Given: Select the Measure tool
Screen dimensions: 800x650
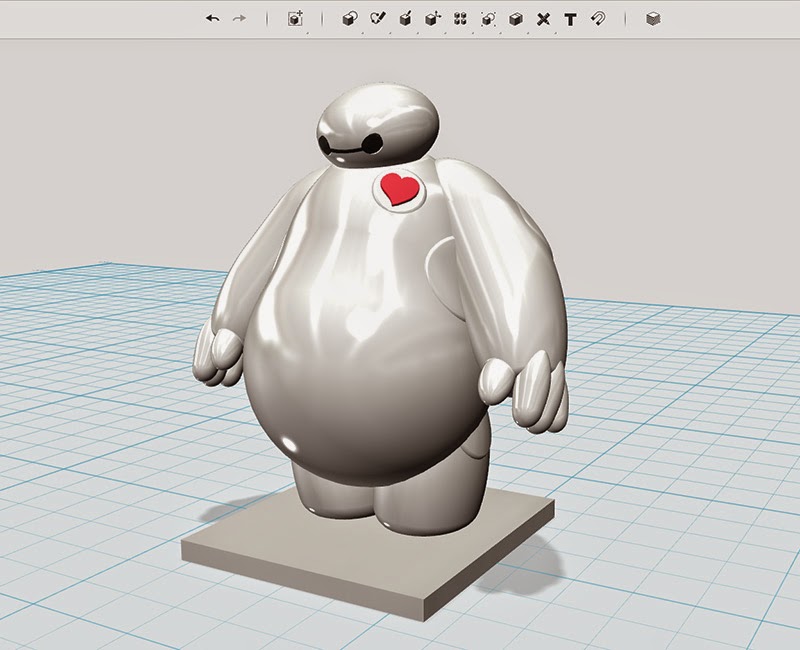Looking at the screenshot, I should point(544,19).
